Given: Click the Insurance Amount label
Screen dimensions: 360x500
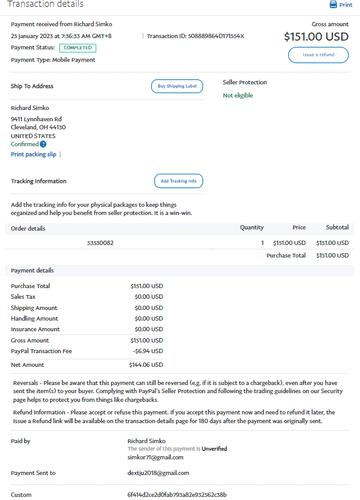Looking at the screenshot, I should coord(35,329).
